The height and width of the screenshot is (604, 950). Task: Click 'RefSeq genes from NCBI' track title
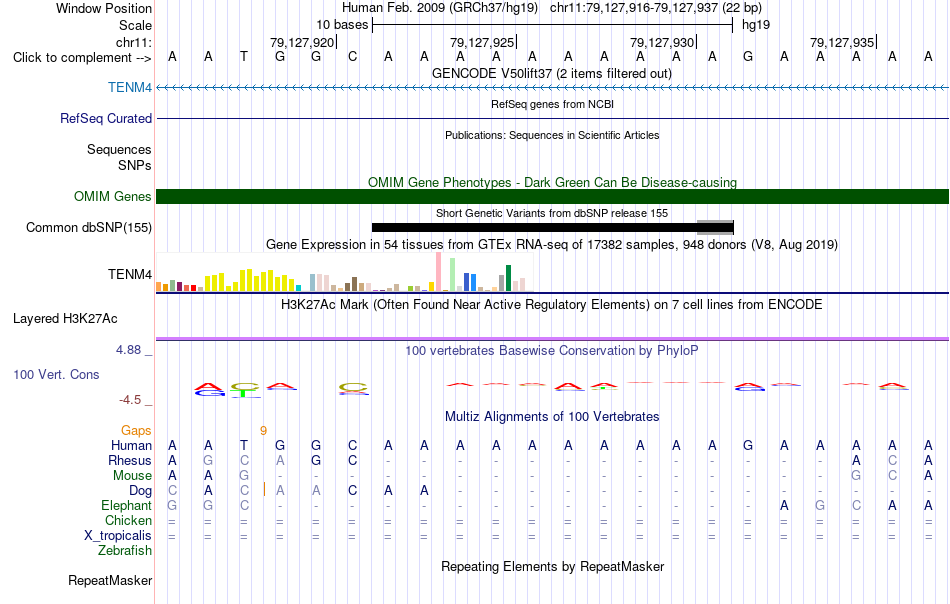pos(553,104)
